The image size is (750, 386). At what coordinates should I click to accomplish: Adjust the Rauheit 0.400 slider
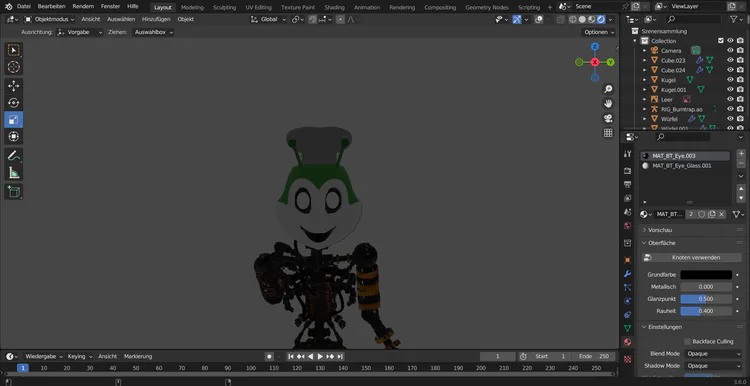(706, 311)
